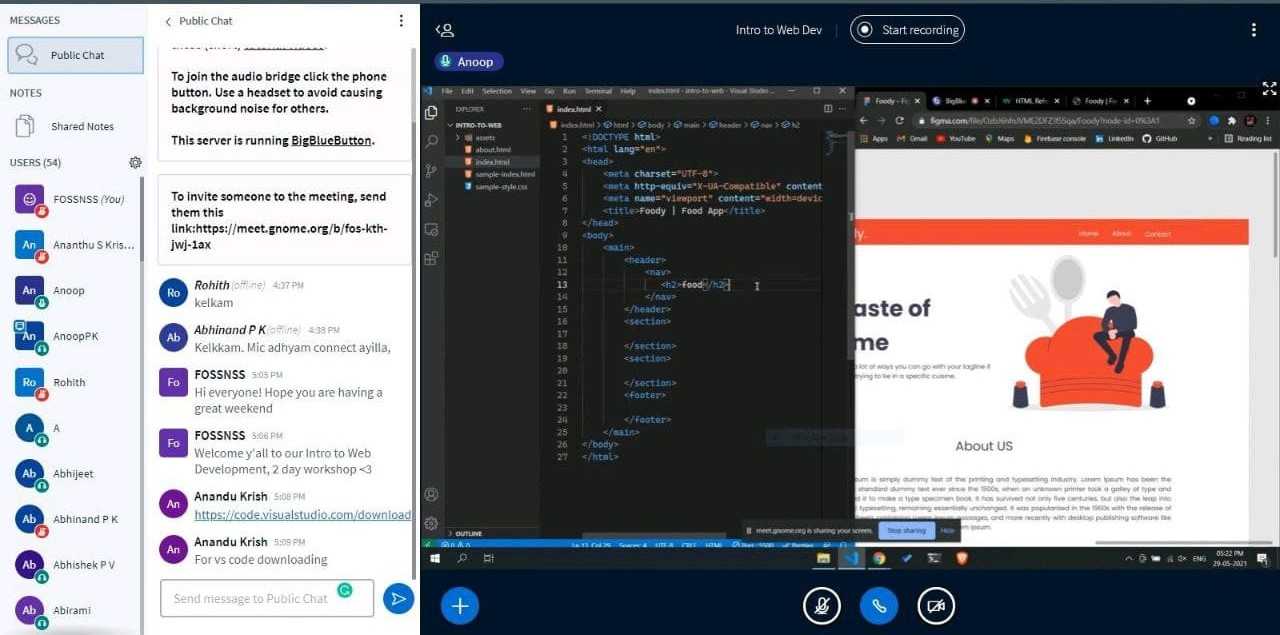Click the chat panel vertical scrollbar

[x=415, y=300]
